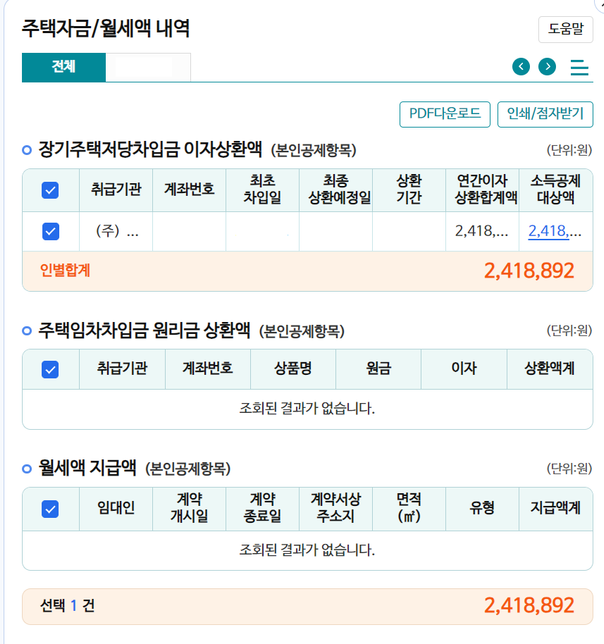Click the 최종 상환예정일 column header
Viewport: 604px width, 644px height.
pyautogui.click(x=335, y=189)
